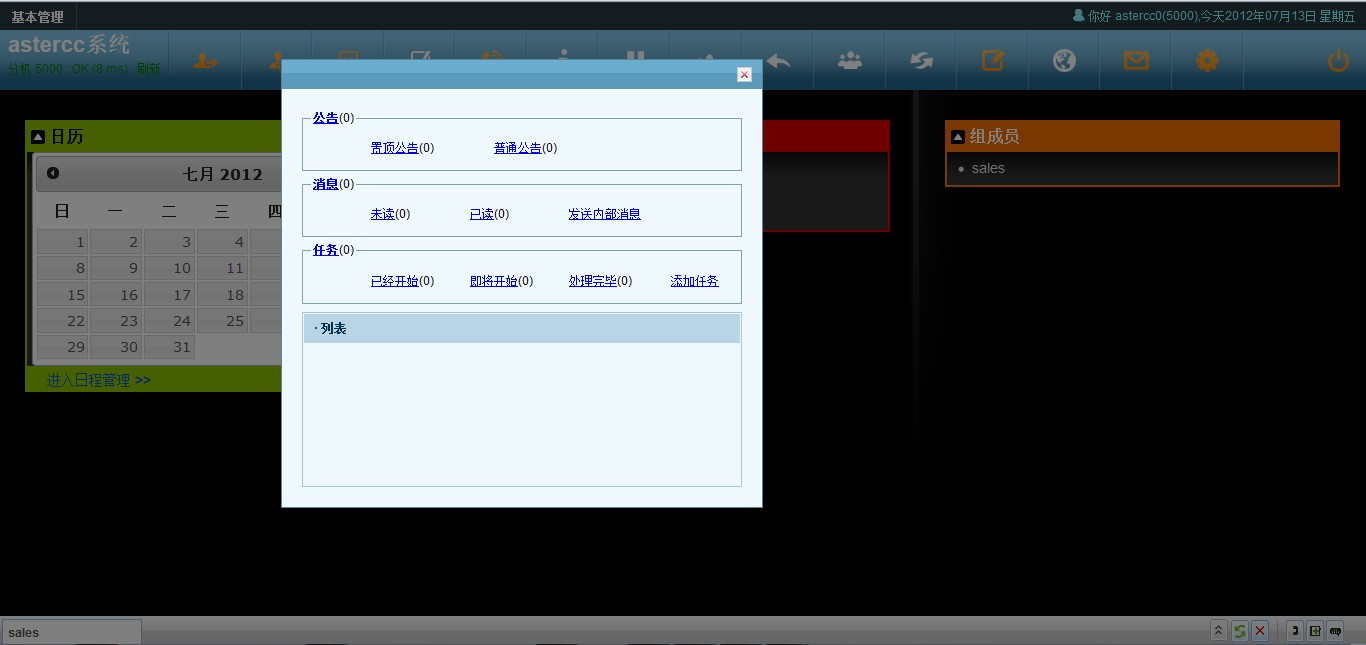Open the 发送内部消息 link
Viewport: 1366px width, 645px height.
click(x=604, y=214)
